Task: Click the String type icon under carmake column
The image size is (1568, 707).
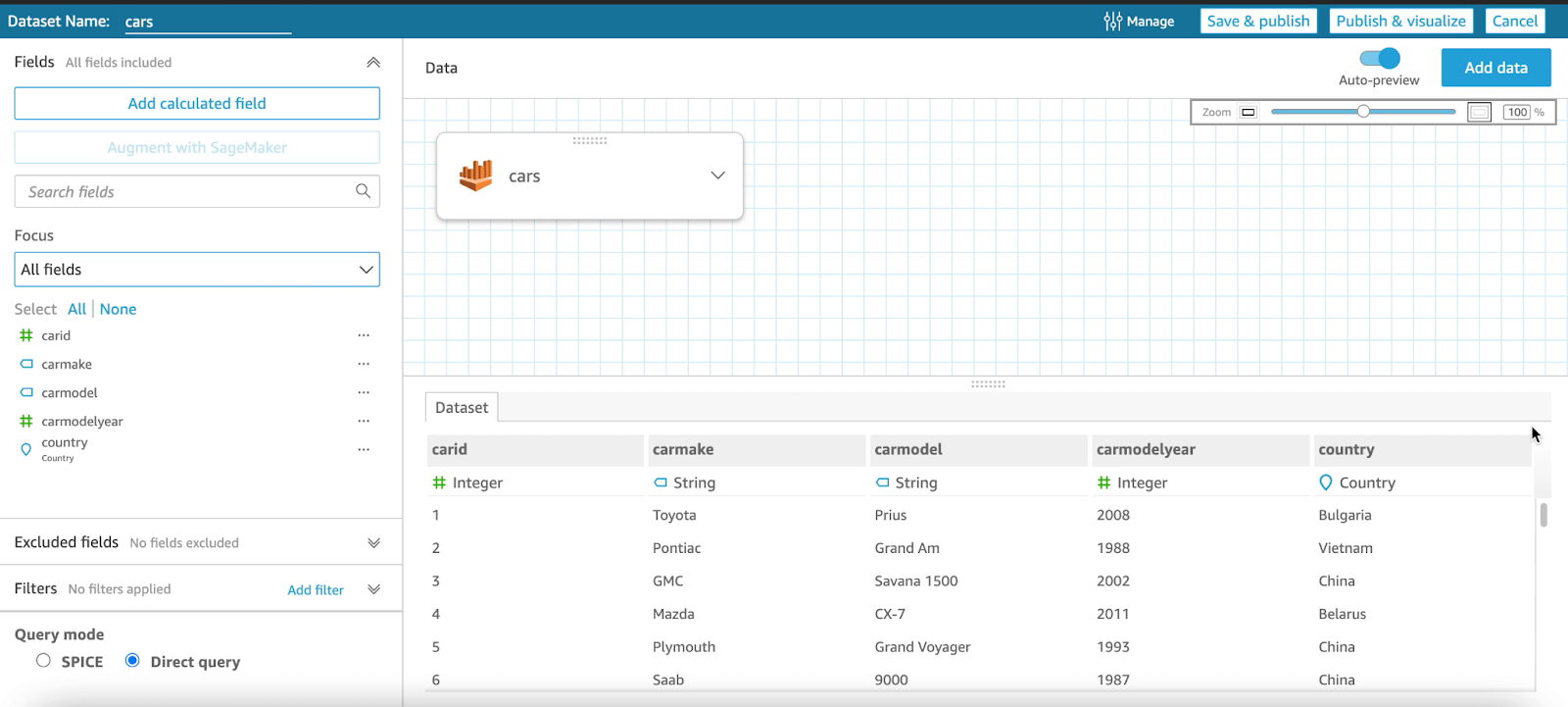Action: (x=661, y=482)
